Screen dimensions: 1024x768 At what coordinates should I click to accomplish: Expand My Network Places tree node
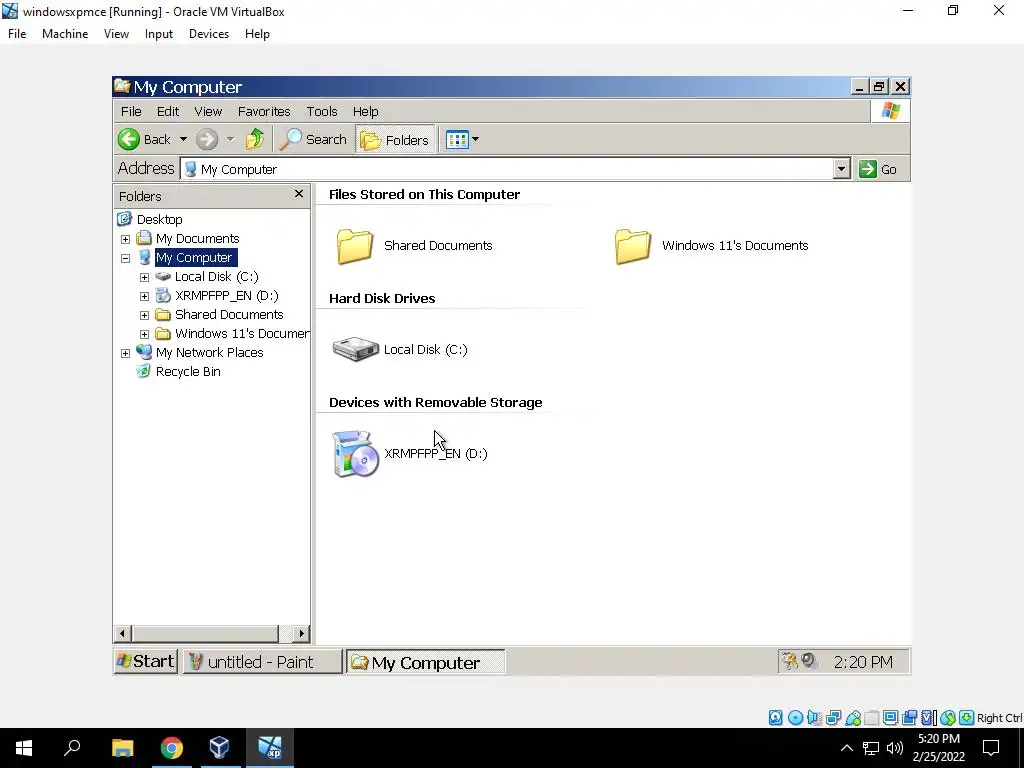coord(125,353)
